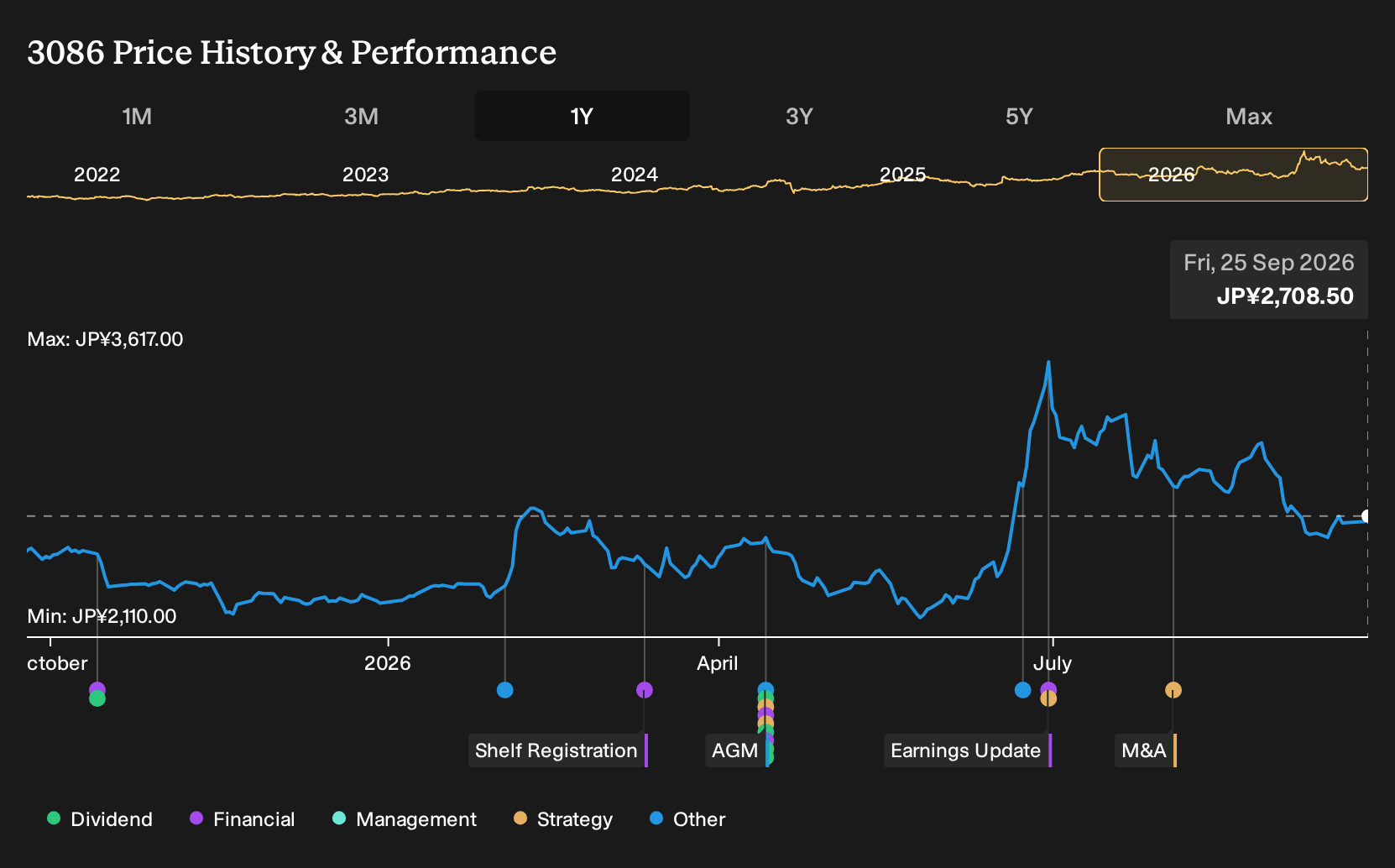This screenshot has width=1395, height=868.
Task: Open the M&A event label
Action: 1146,750
